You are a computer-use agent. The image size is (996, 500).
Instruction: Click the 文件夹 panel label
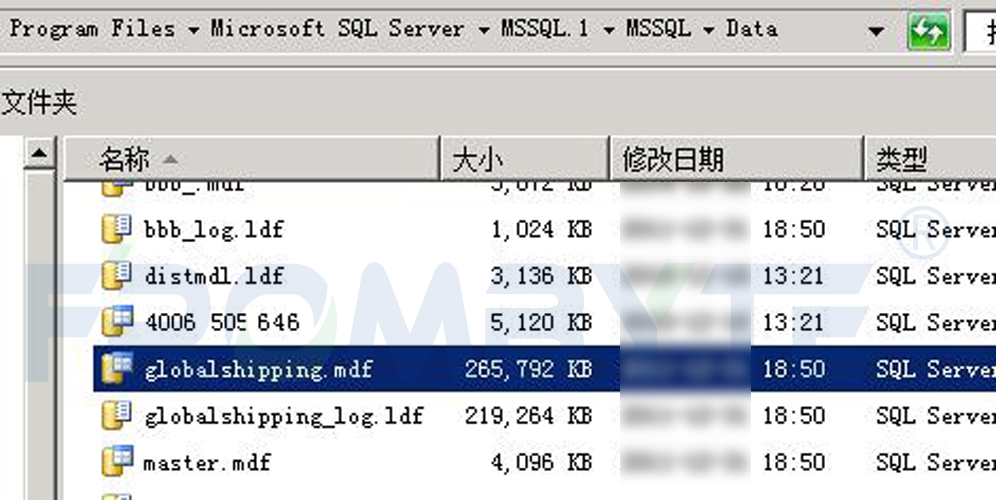click(x=39, y=102)
